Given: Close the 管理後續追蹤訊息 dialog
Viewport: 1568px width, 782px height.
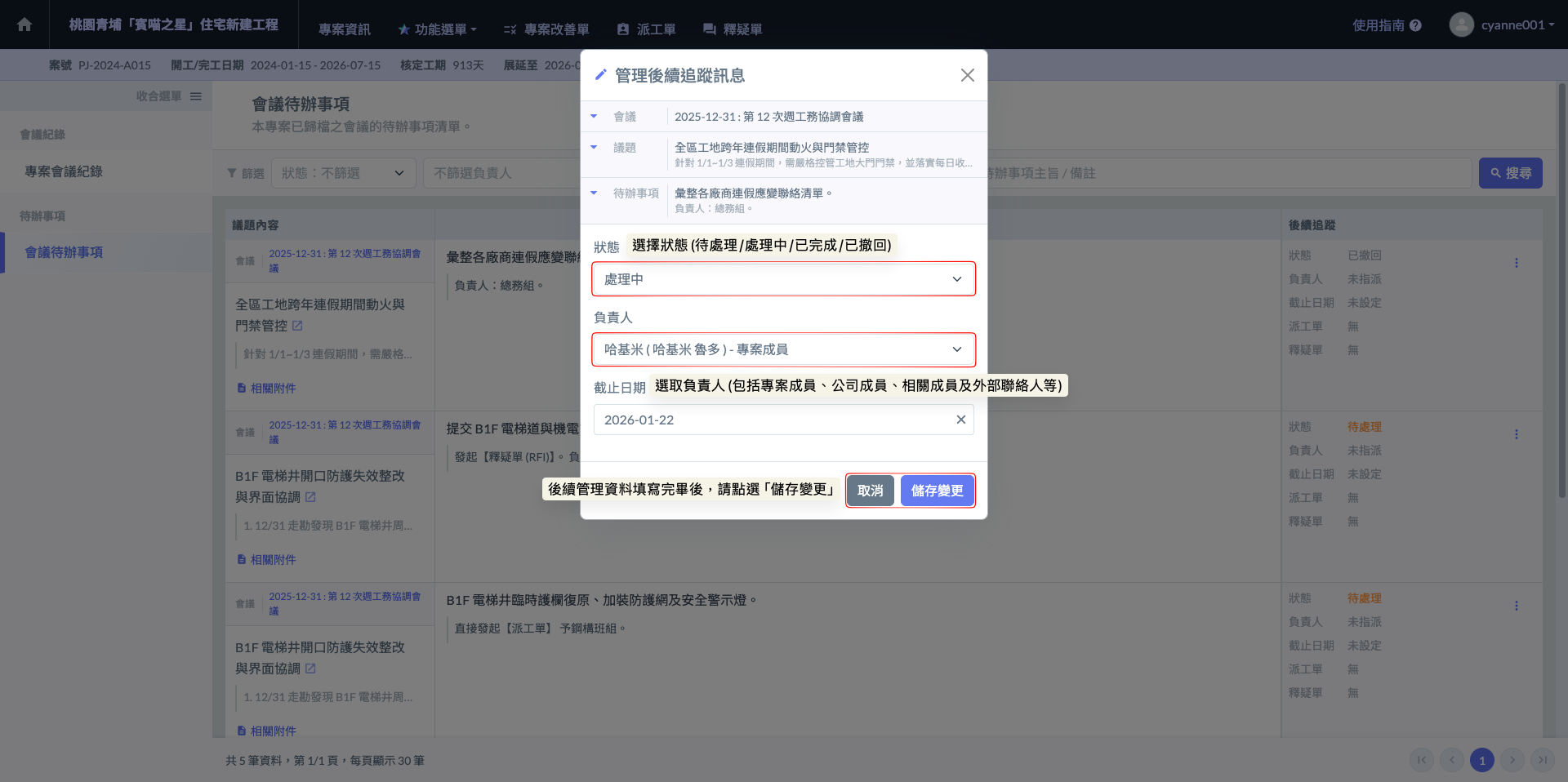Looking at the screenshot, I should [x=967, y=75].
